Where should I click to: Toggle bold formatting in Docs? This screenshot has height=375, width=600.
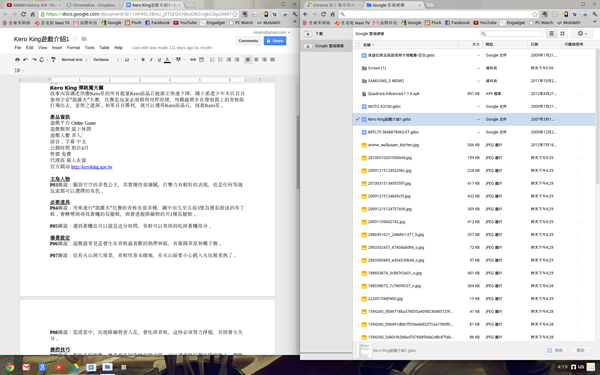pyautogui.click(x=143, y=60)
